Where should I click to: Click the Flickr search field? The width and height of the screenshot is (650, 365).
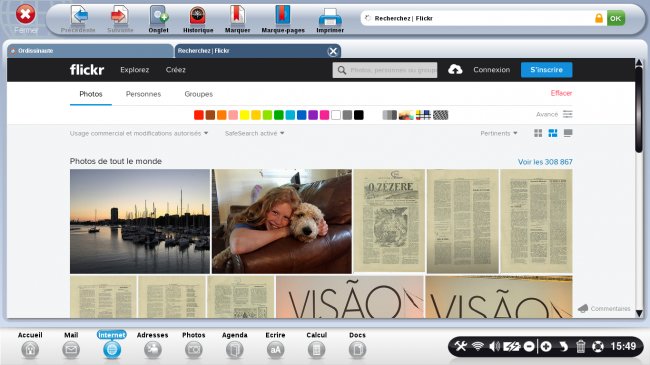coord(385,70)
